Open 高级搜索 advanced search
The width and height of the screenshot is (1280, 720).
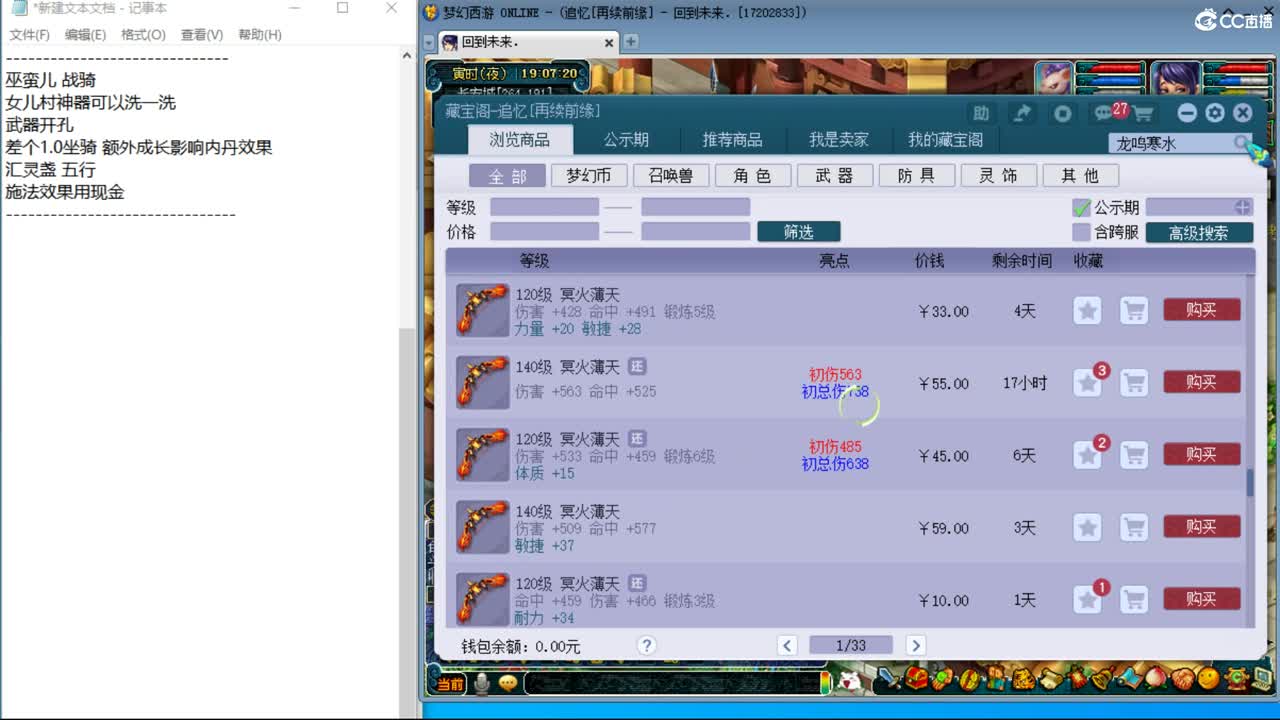click(1199, 233)
